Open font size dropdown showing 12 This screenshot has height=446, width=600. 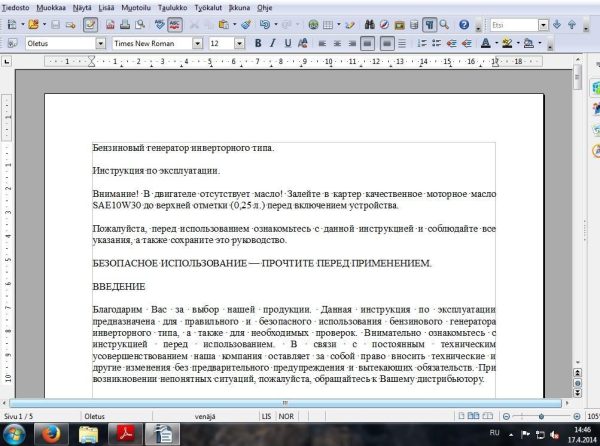click(x=240, y=44)
